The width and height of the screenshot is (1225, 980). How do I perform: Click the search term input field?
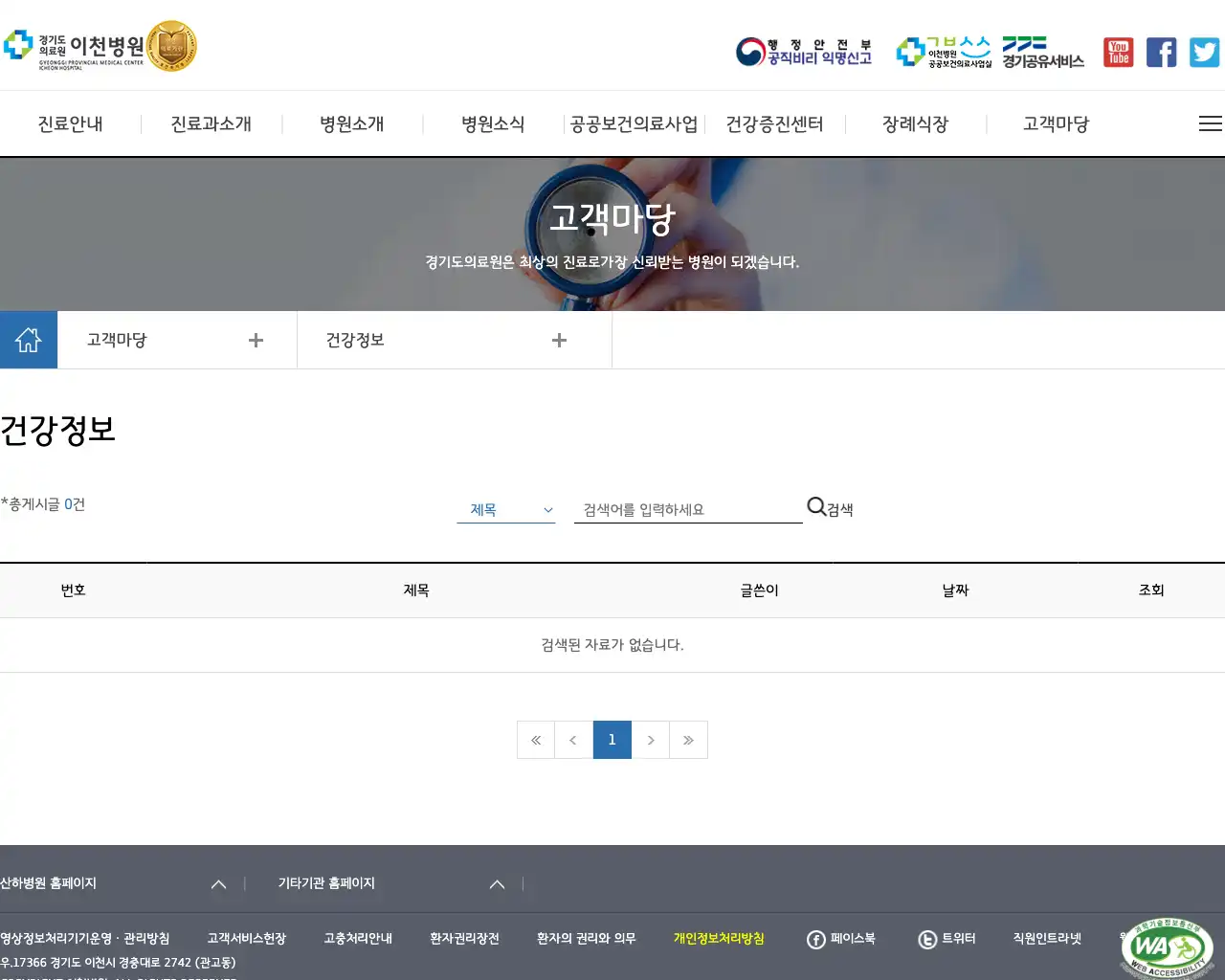tap(687, 508)
